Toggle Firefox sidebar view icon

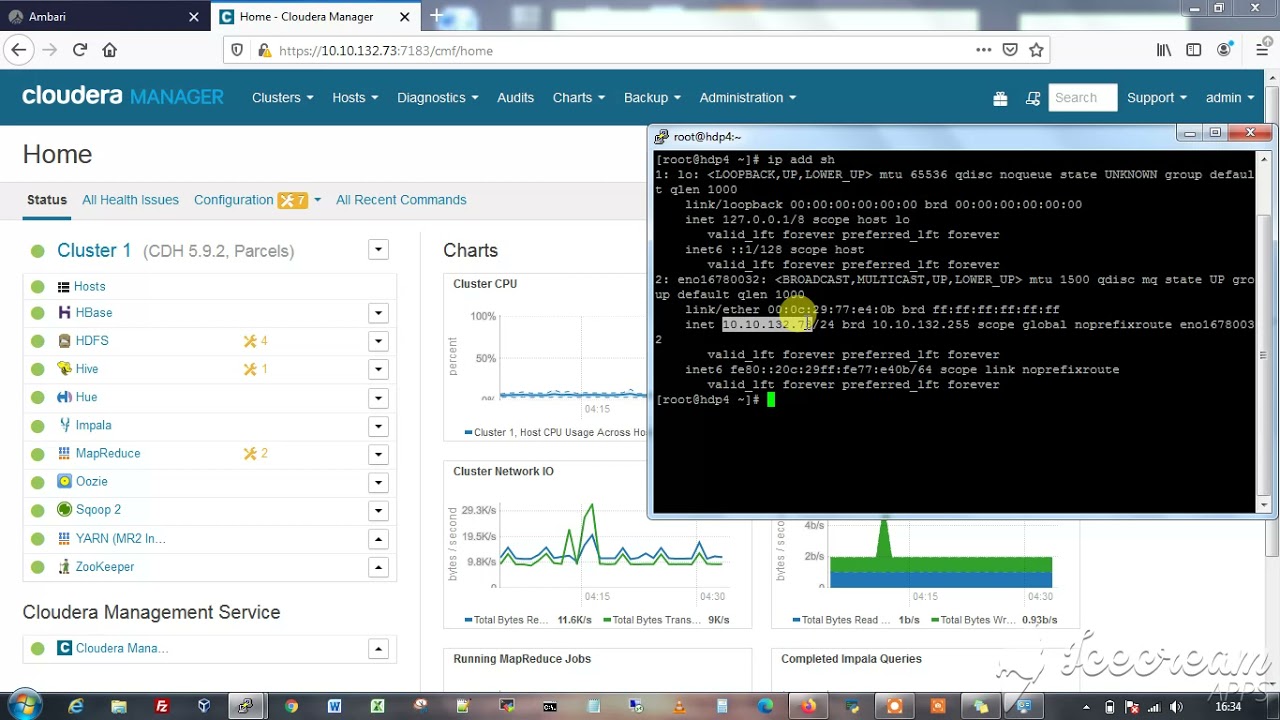1194,50
